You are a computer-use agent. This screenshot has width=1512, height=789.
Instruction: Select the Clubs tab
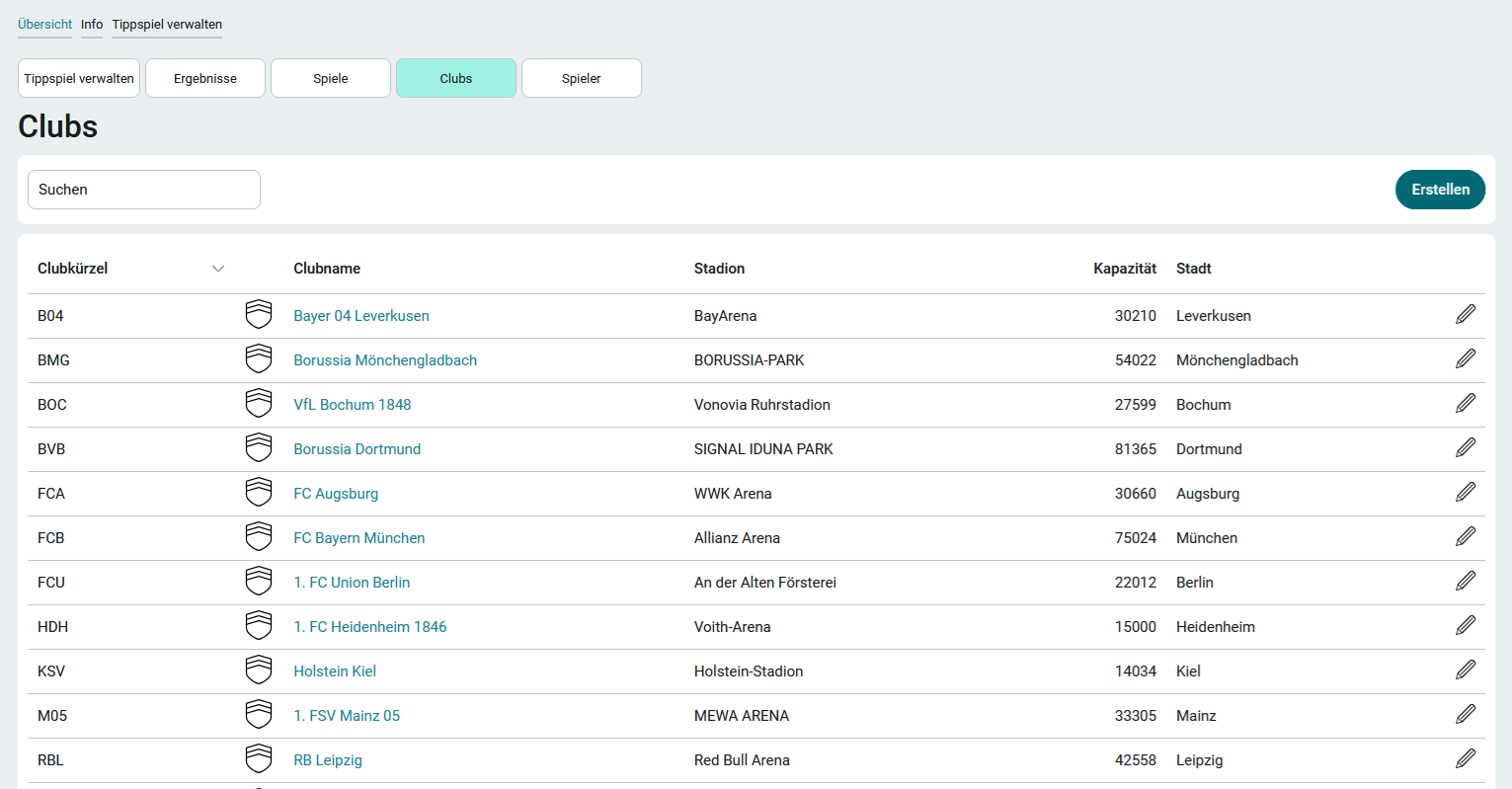coord(456,78)
